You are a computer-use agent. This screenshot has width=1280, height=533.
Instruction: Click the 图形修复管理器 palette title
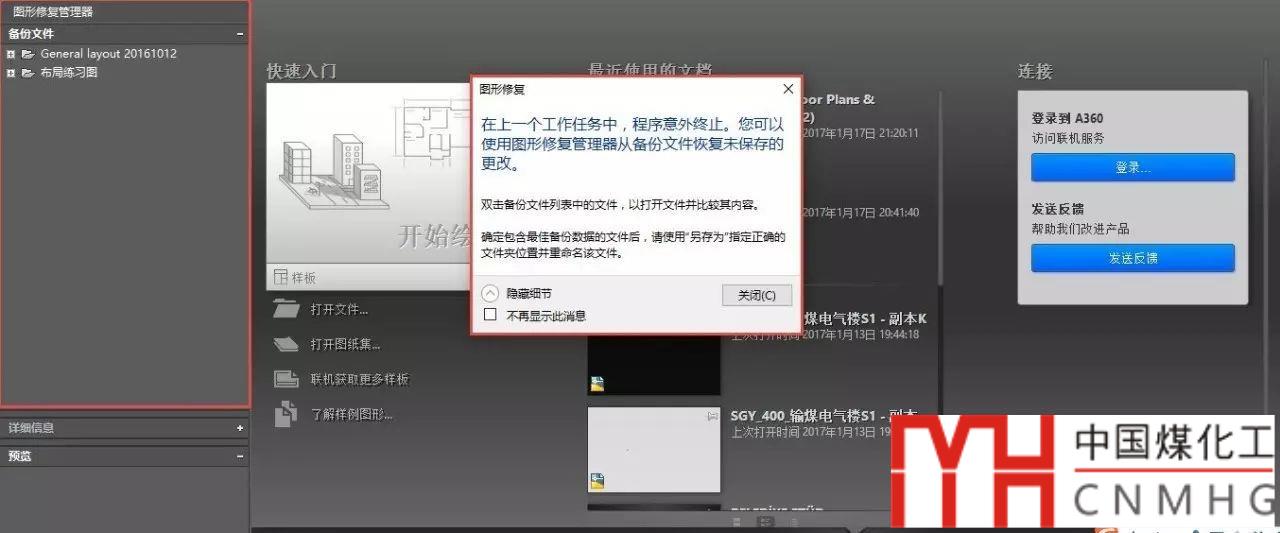tap(53, 12)
